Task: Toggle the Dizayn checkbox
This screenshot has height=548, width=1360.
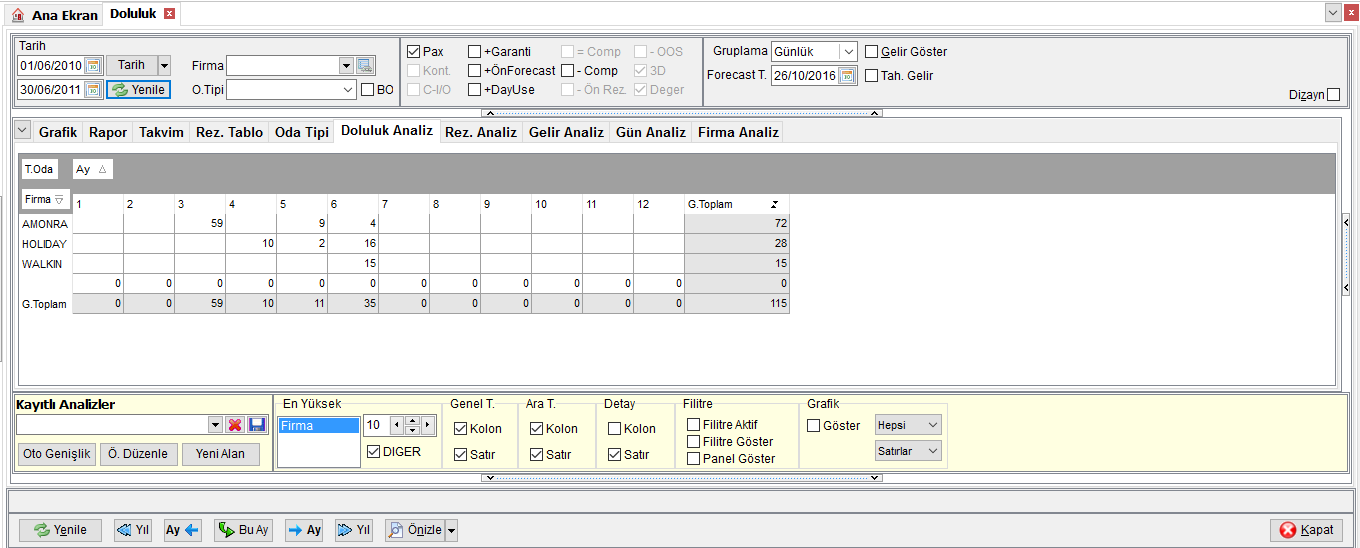Action: pyautogui.click(x=1333, y=95)
